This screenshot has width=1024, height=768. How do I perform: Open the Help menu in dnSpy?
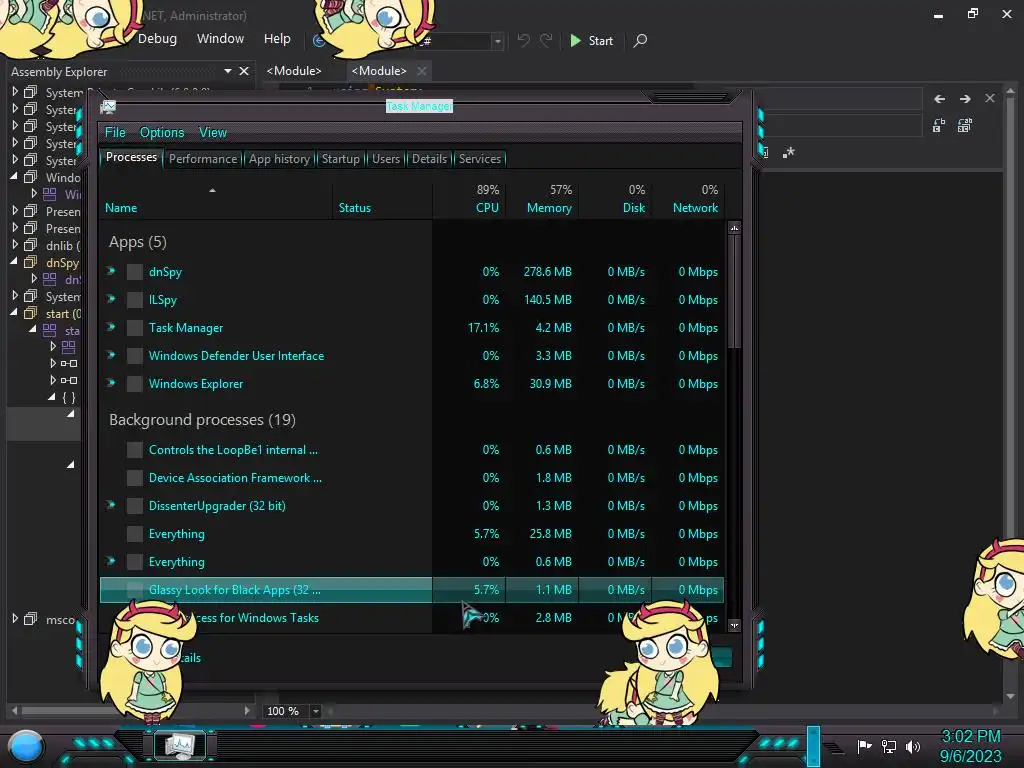(277, 39)
